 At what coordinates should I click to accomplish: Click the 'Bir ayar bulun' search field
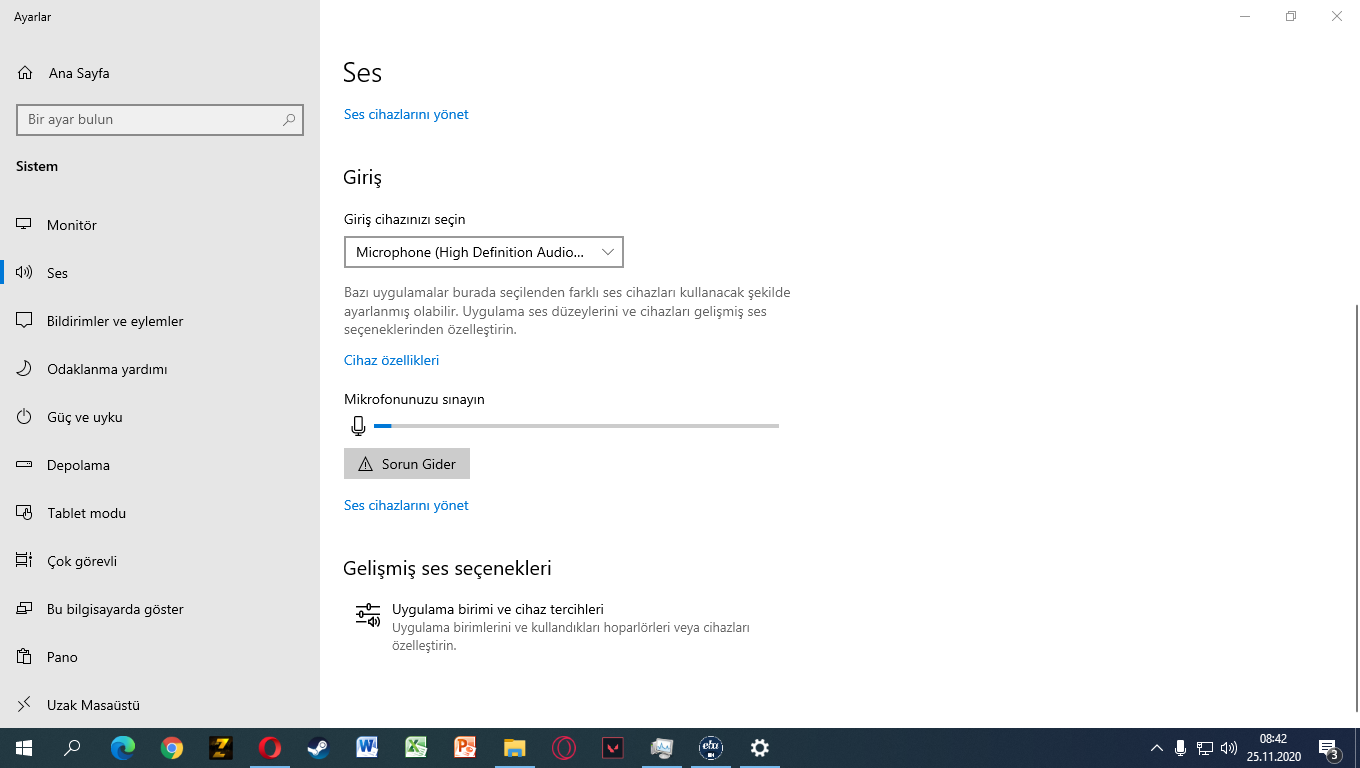pyautogui.click(x=160, y=119)
